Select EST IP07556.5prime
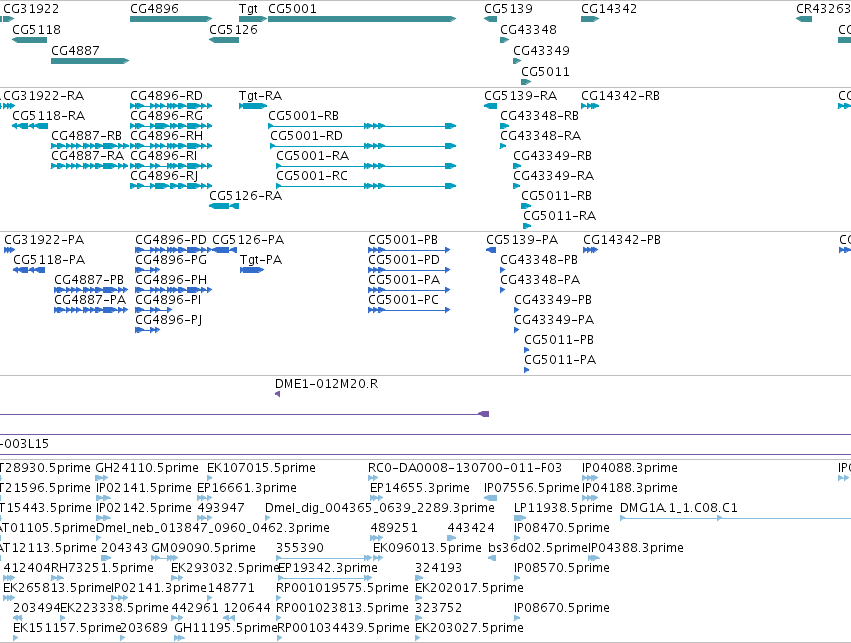 coord(532,488)
